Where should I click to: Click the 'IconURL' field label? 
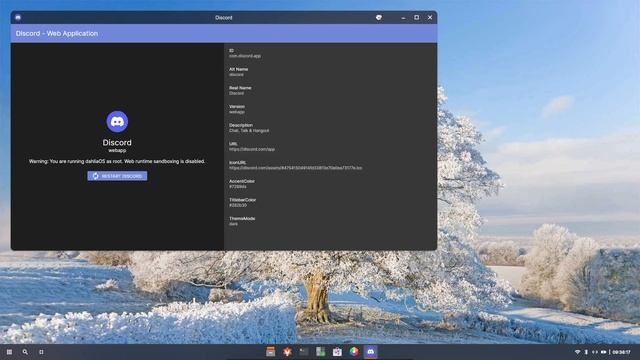coord(238,162)
